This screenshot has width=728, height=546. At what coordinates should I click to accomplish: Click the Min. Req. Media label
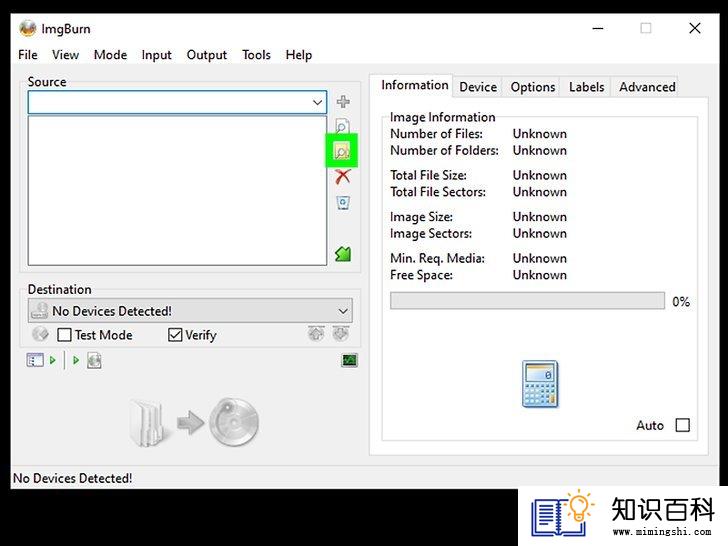coord(437,258)
